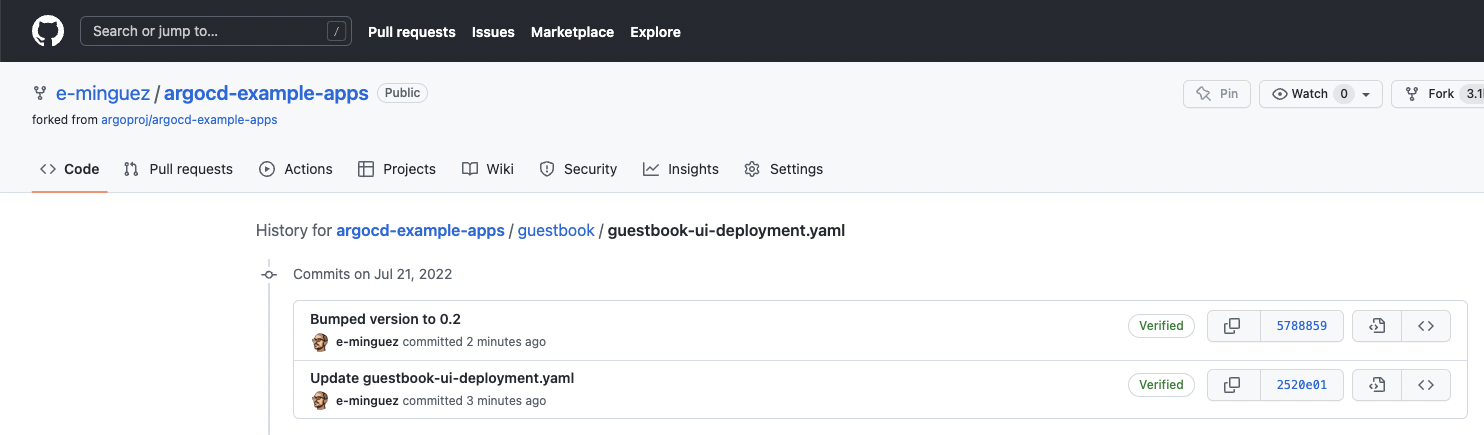Browse repository at commit 2520e01
Image resolution: width=1484 pixels, height=435 pixels.
(x=1426, y=385)
